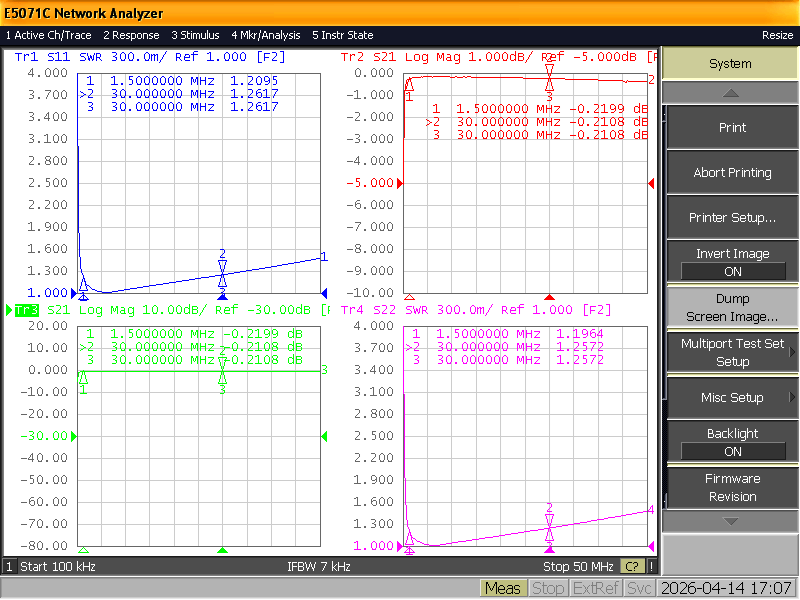800x600 pixels.
Task: Select the Tr1 S11 SWR trace title
Action: point(150,57)
